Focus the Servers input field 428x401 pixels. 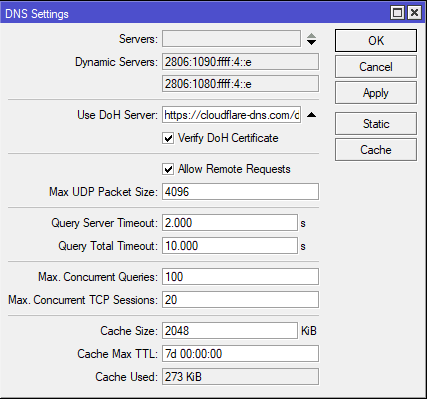tap(231, 39)
